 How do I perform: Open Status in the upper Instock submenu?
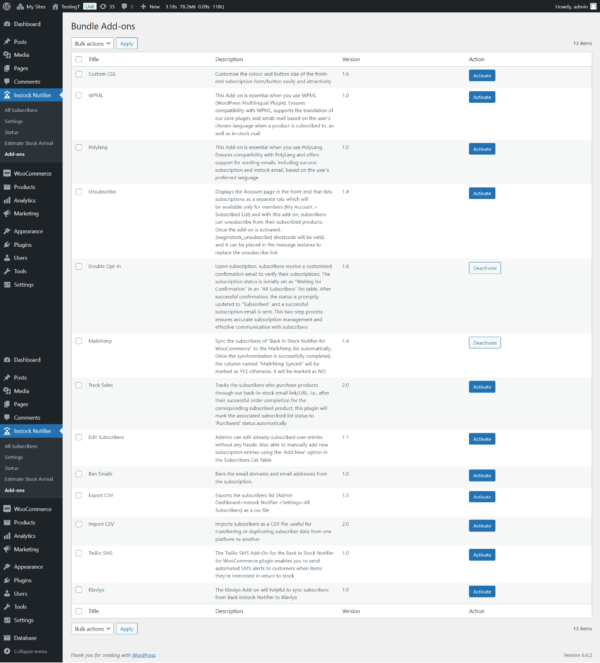pyautogui.click(x=11, y=132)
